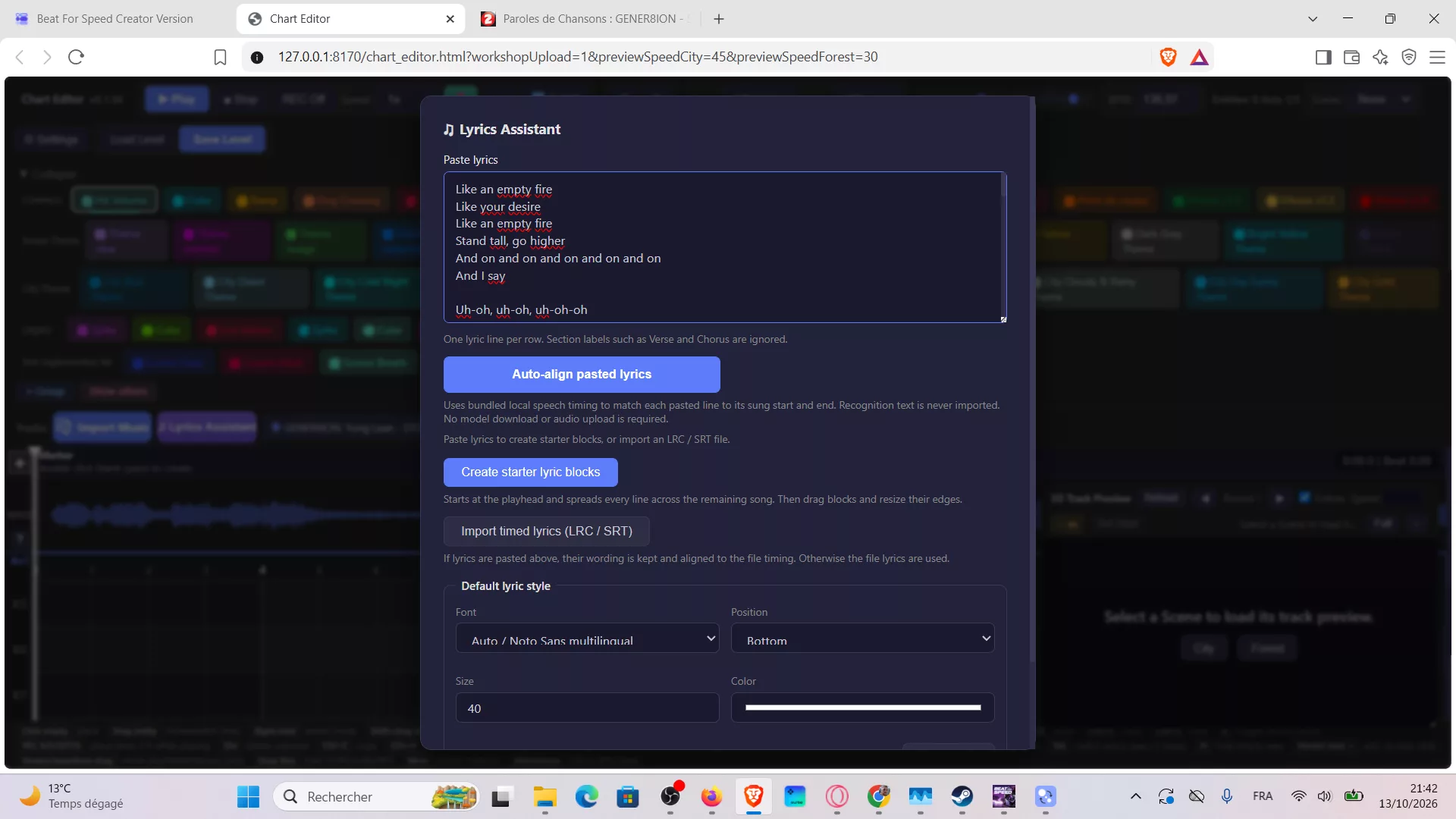Open Opera from the taskbar
Image resolution: width=1456 pixels, height=819 pixels.
(837, 796)
